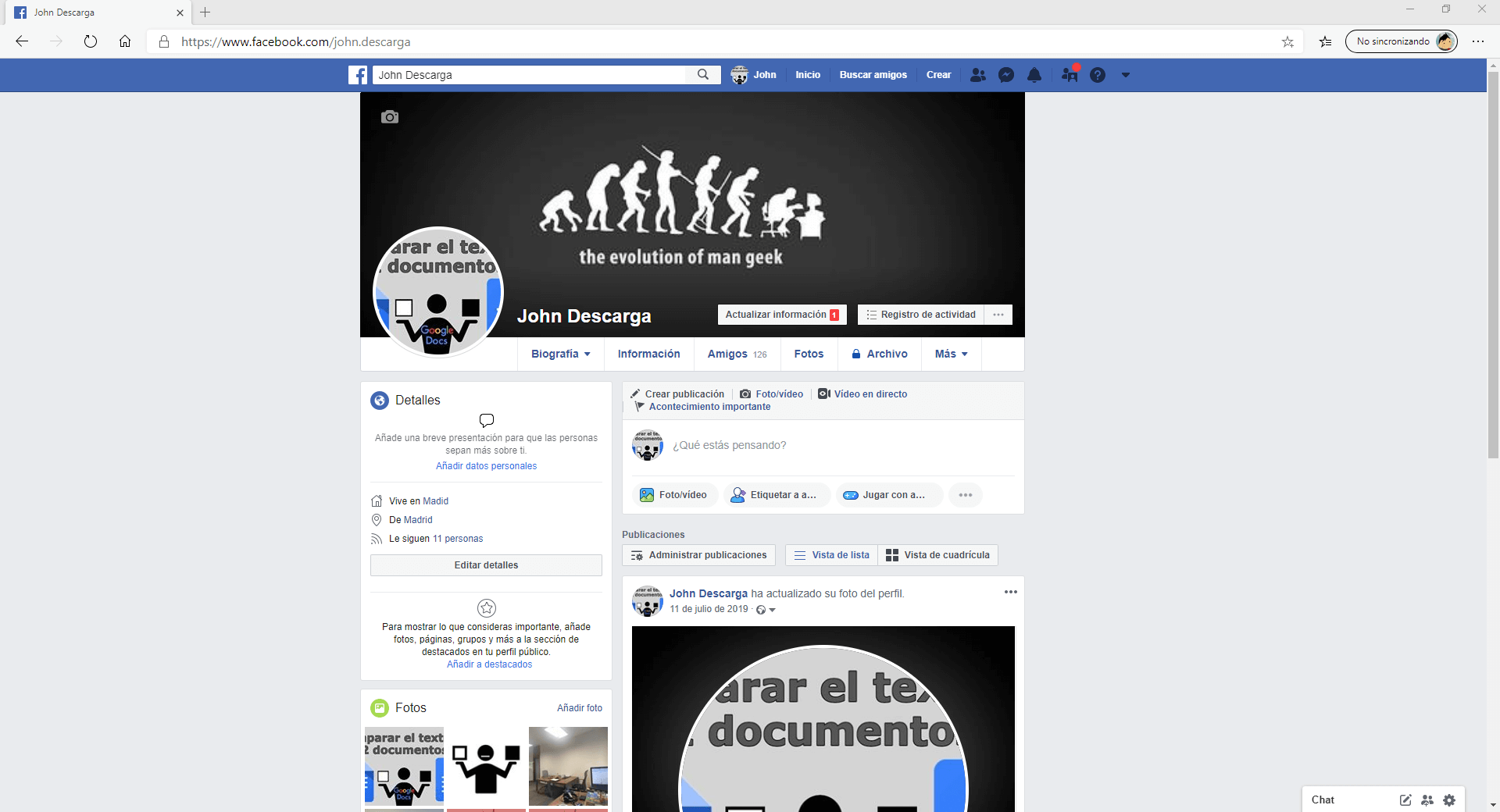
Task: Click the site lock icon in address bar
Action: (x=164, y=41)
